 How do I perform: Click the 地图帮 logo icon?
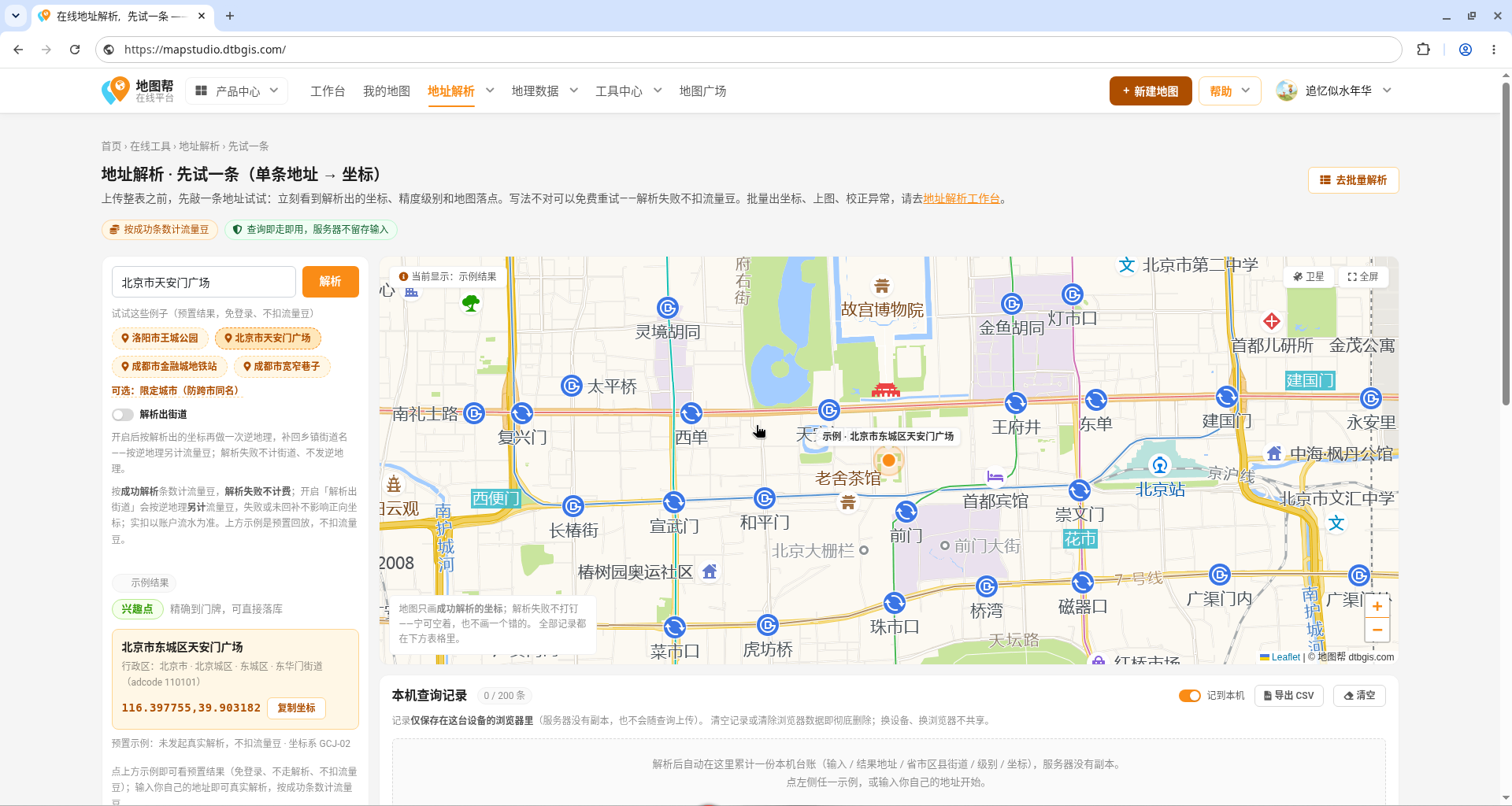[116, 91]
